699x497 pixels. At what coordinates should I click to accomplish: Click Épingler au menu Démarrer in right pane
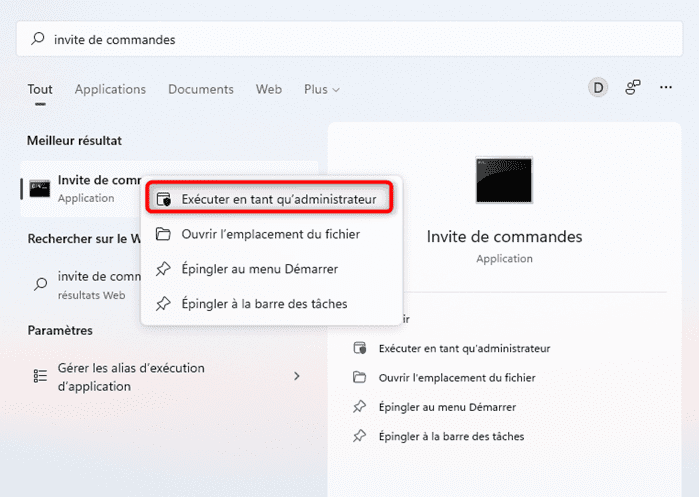447,407
